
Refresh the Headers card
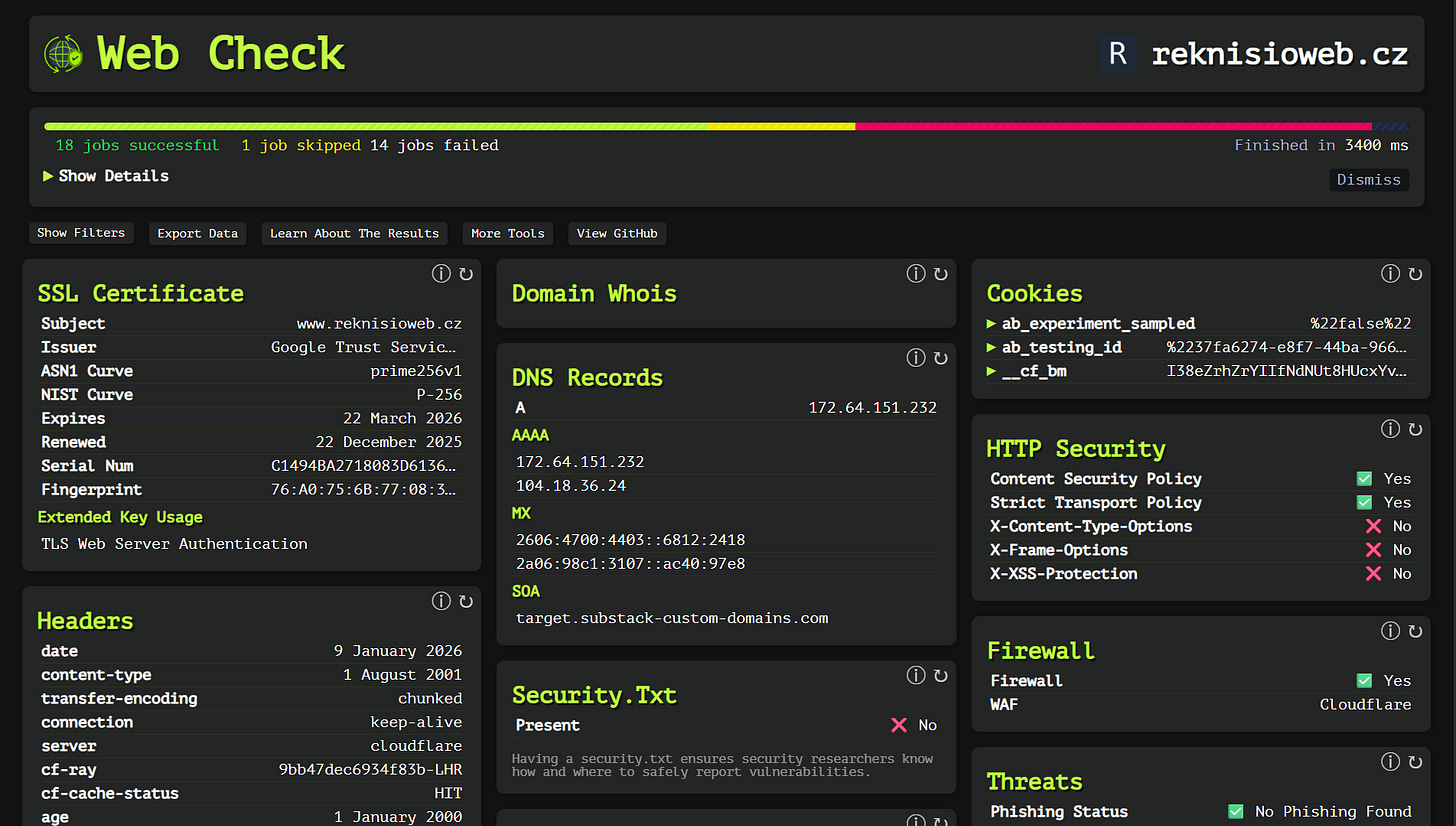465,601
